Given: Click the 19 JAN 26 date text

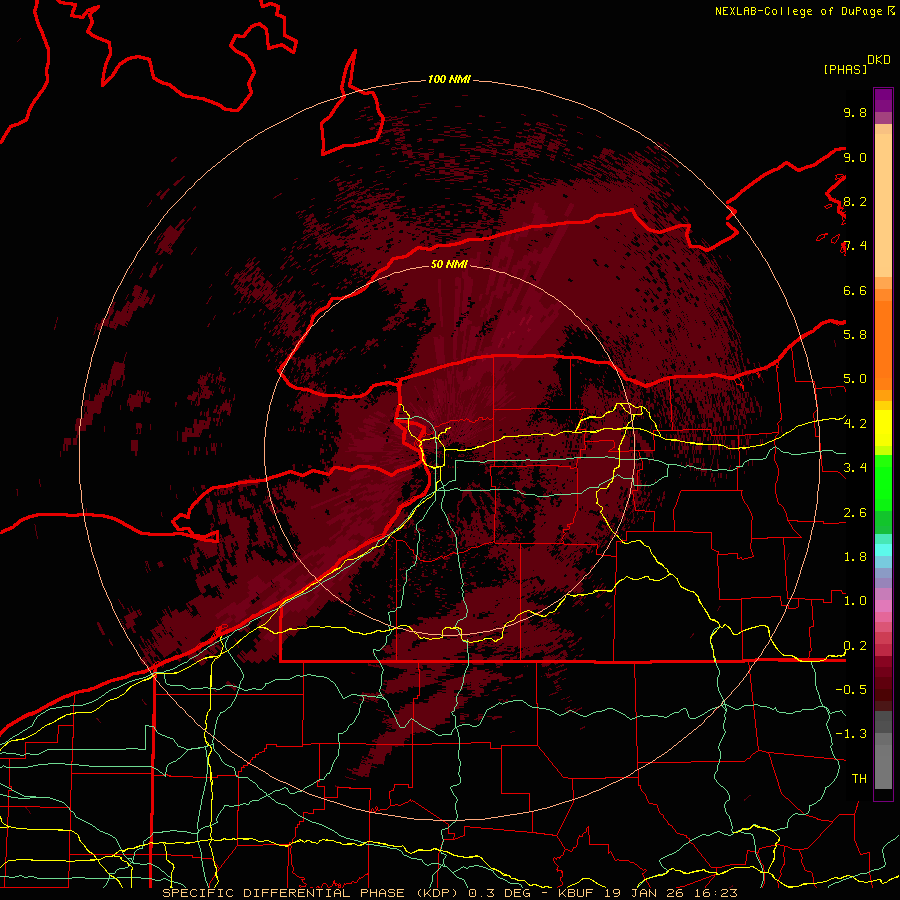Looking at the screenshot, I should (642, 893).
